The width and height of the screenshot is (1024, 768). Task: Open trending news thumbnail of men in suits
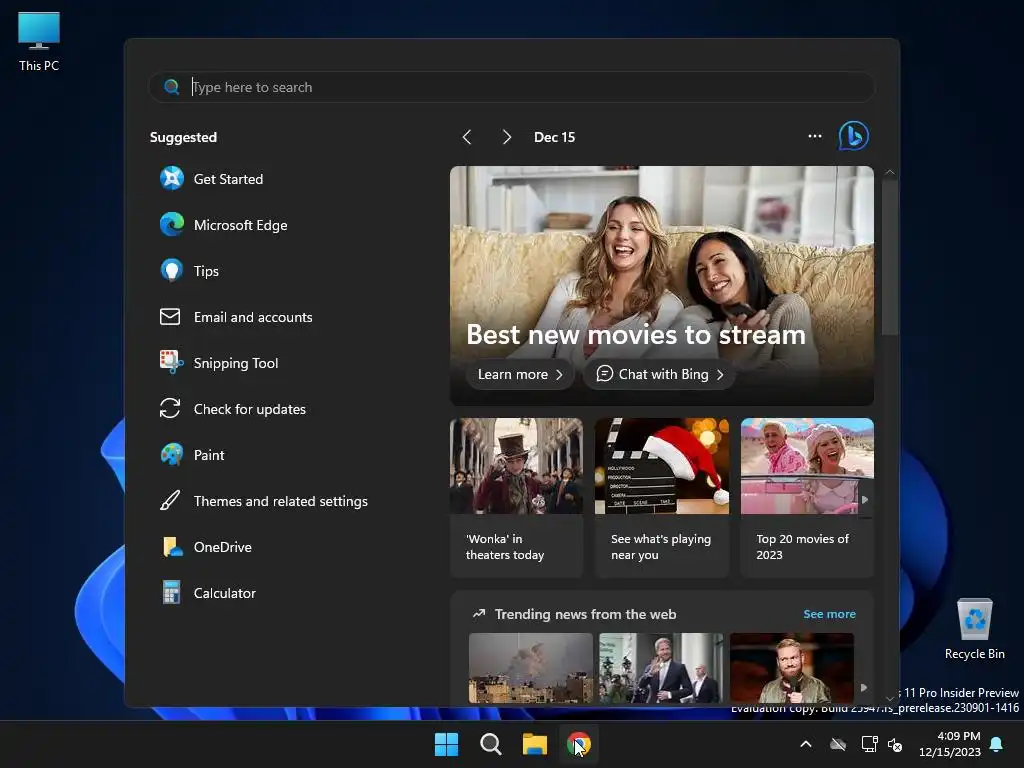tap(661, 667)
